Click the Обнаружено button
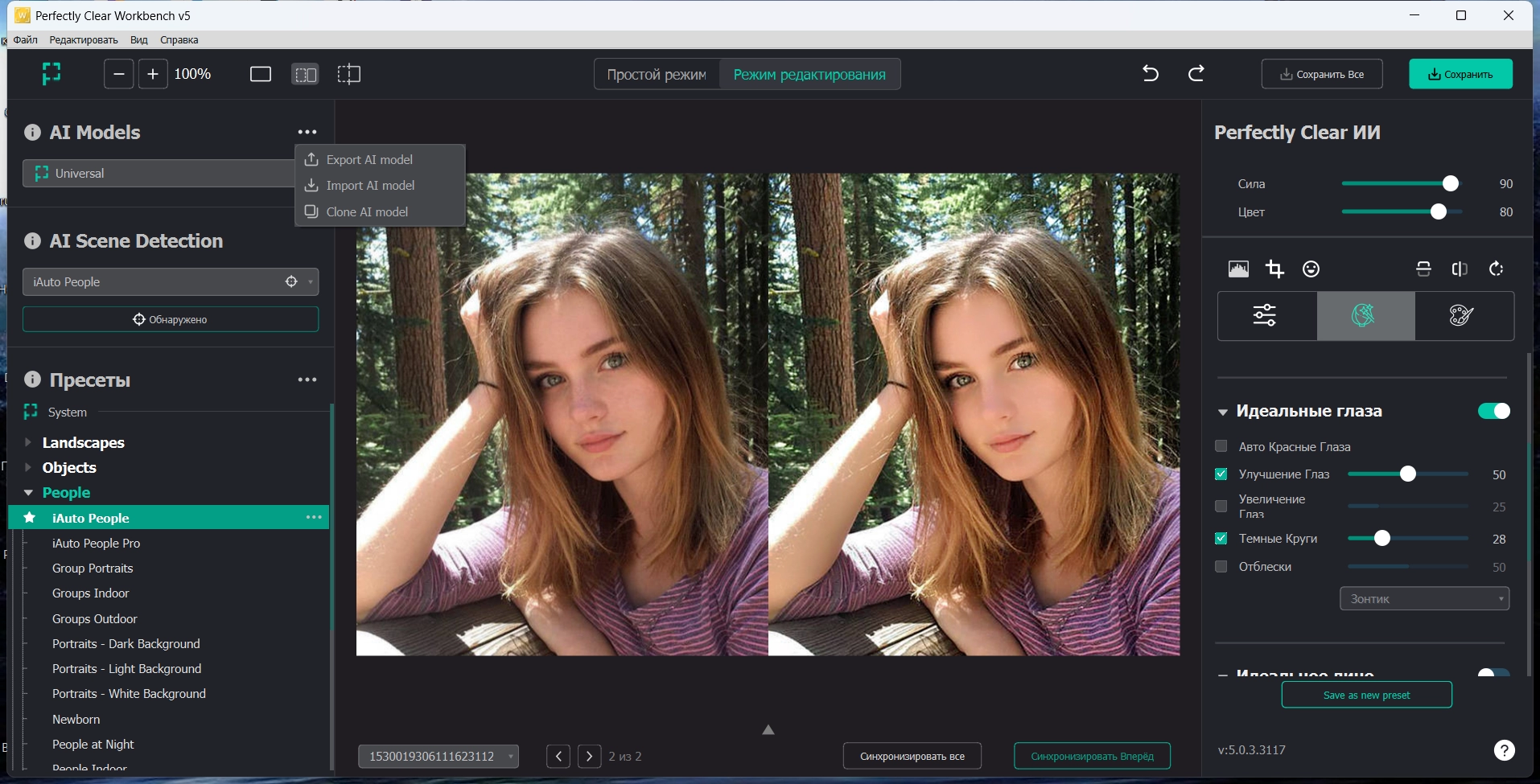The width and height of the screenshot is (1540, 784). [x=171, y=319]
